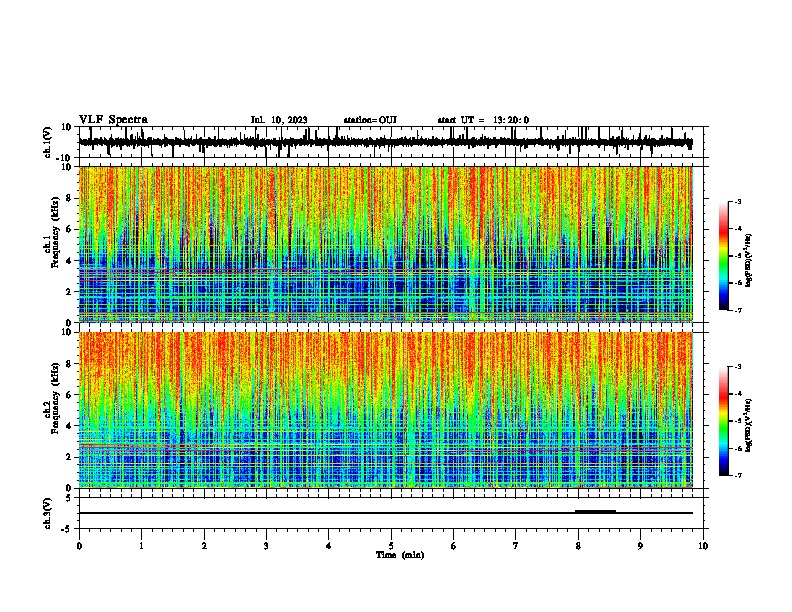Screen dimensions: 792x612
Task: Click the raised ch.3 segment near 8 min
Action: click(595, 511)
